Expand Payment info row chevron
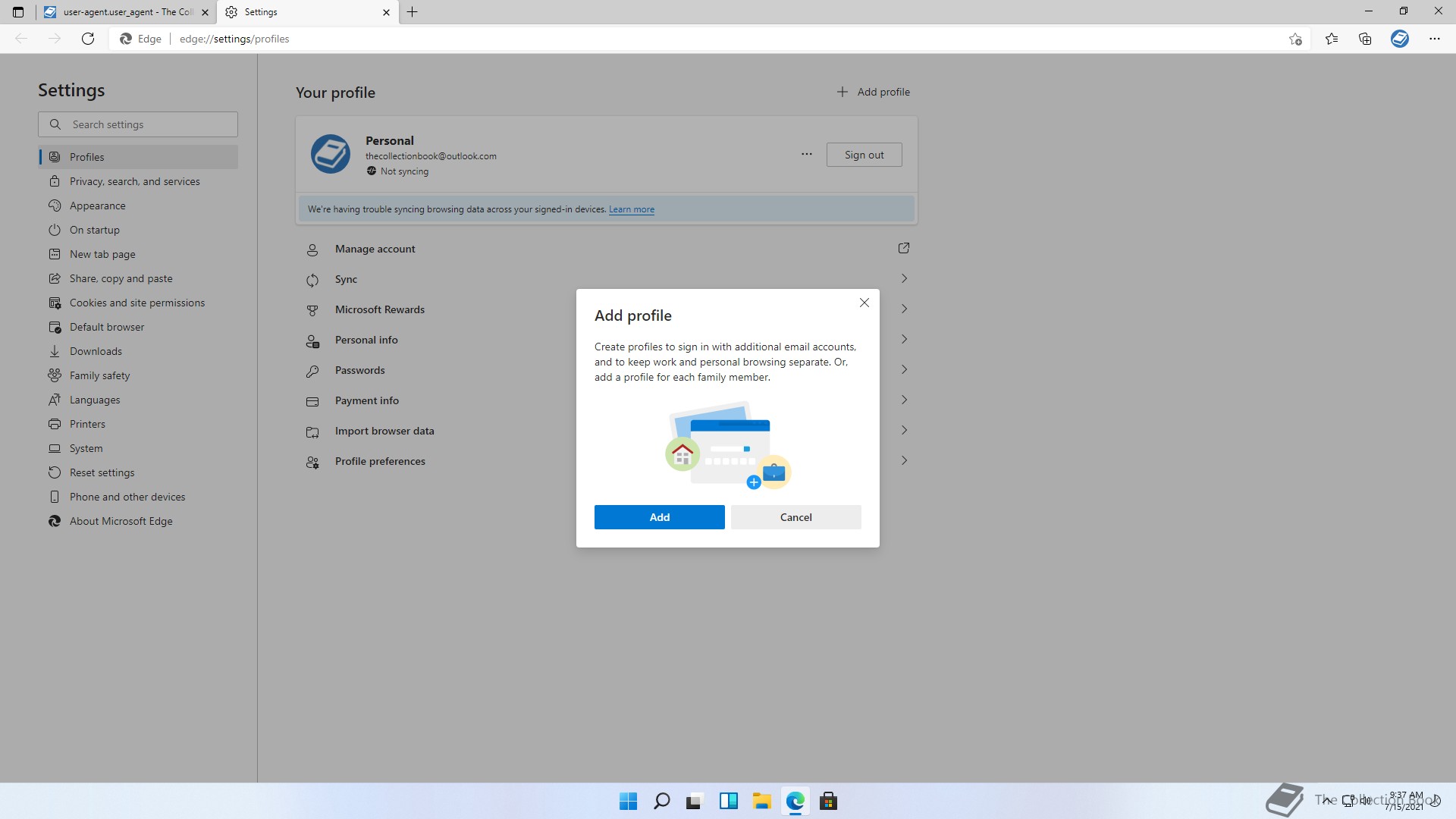 (904, 400)
